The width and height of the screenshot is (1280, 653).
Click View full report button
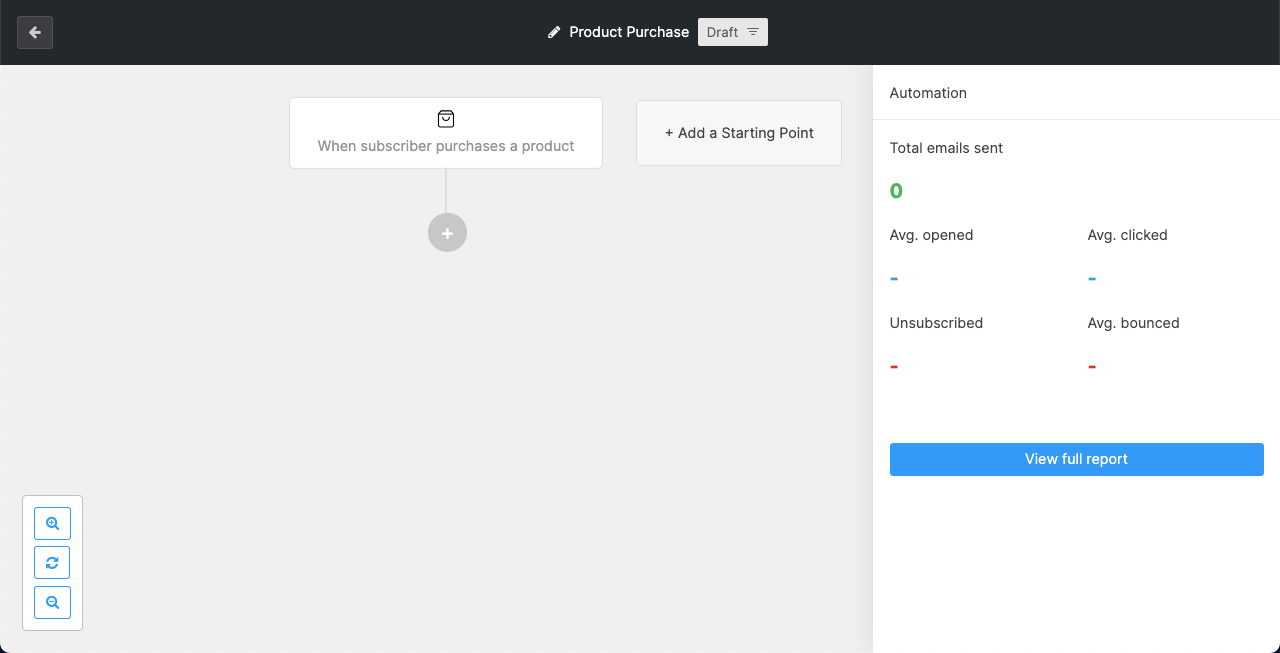1077,459
